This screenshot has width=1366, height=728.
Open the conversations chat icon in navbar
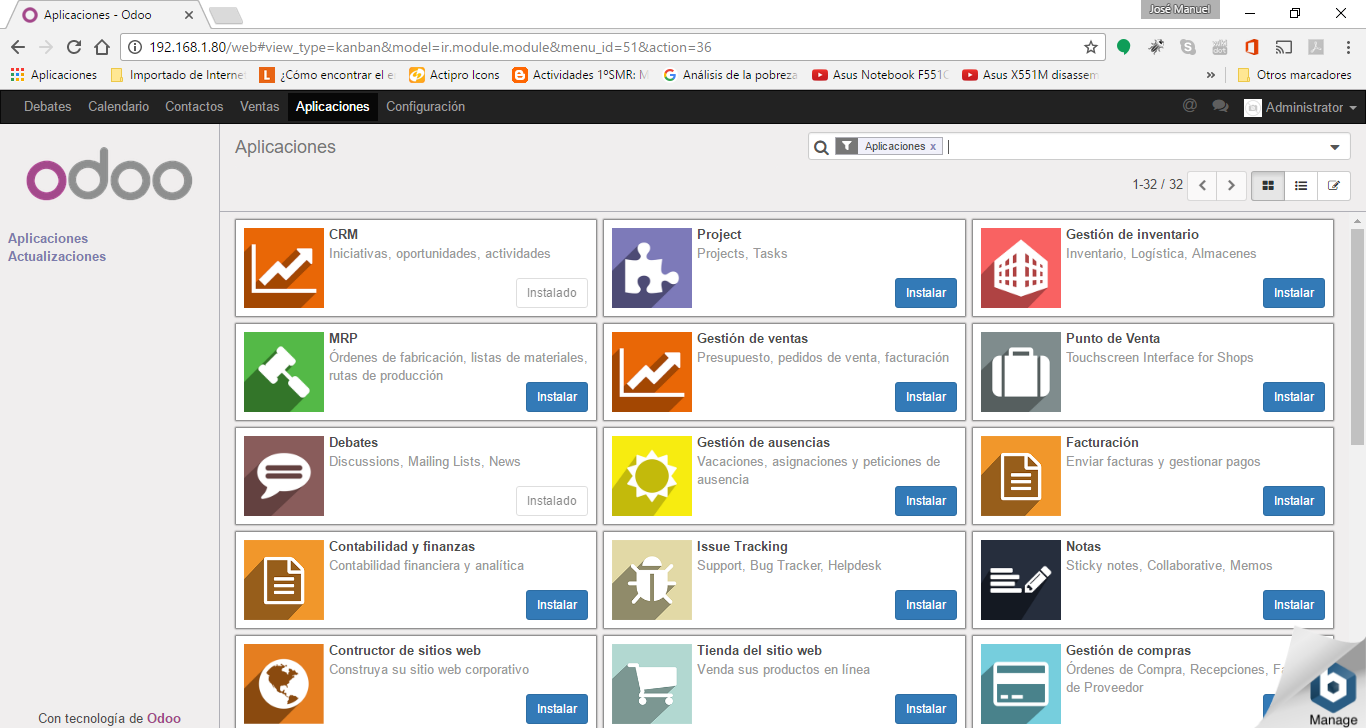[1220, 106]
